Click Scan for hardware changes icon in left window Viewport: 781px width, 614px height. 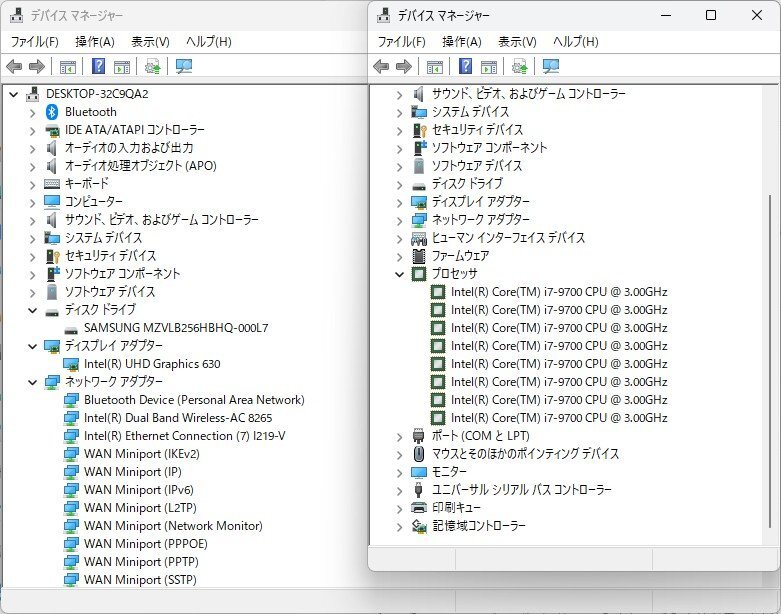[x=184, y=66]
